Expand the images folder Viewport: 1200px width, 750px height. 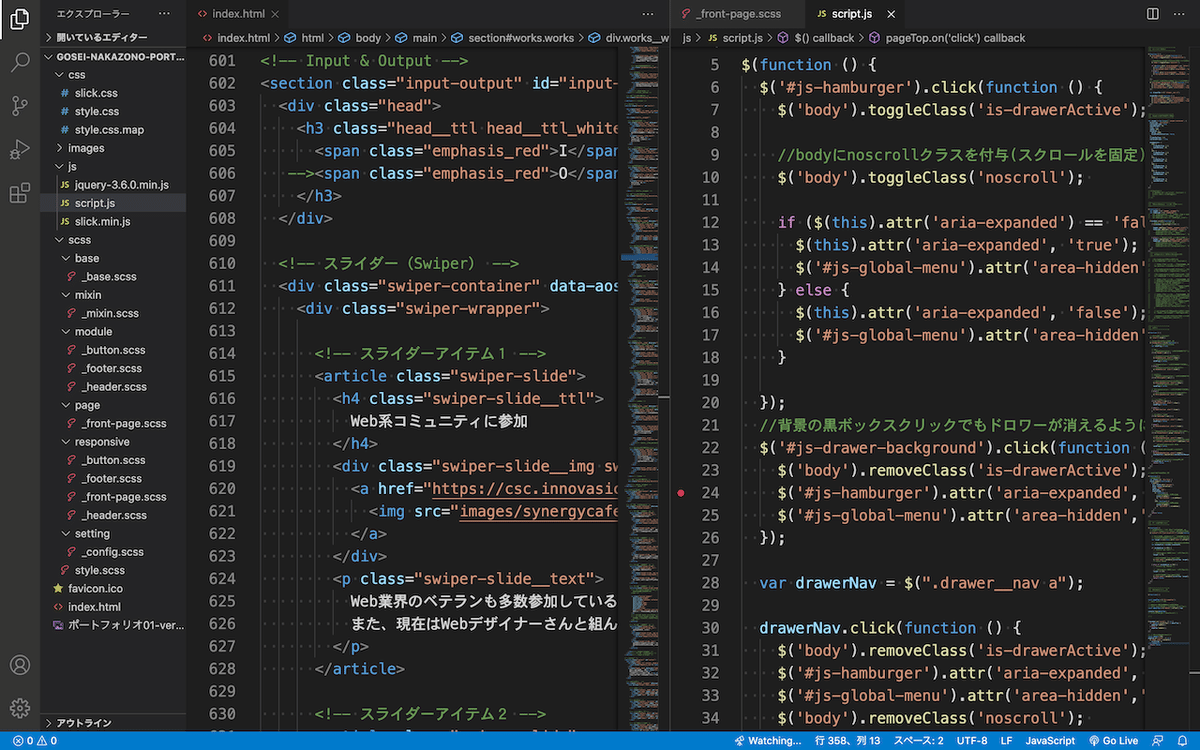click(x=113, y=148)
